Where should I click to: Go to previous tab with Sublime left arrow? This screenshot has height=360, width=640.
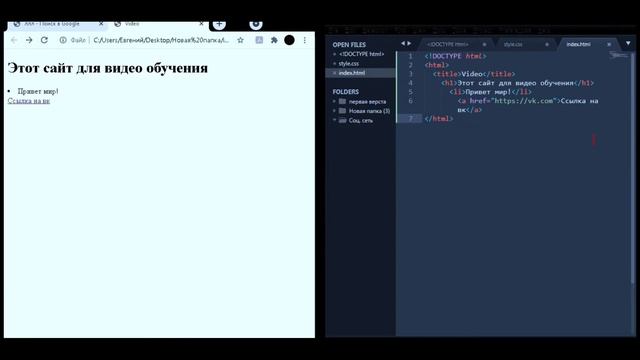tap(403, 43)
